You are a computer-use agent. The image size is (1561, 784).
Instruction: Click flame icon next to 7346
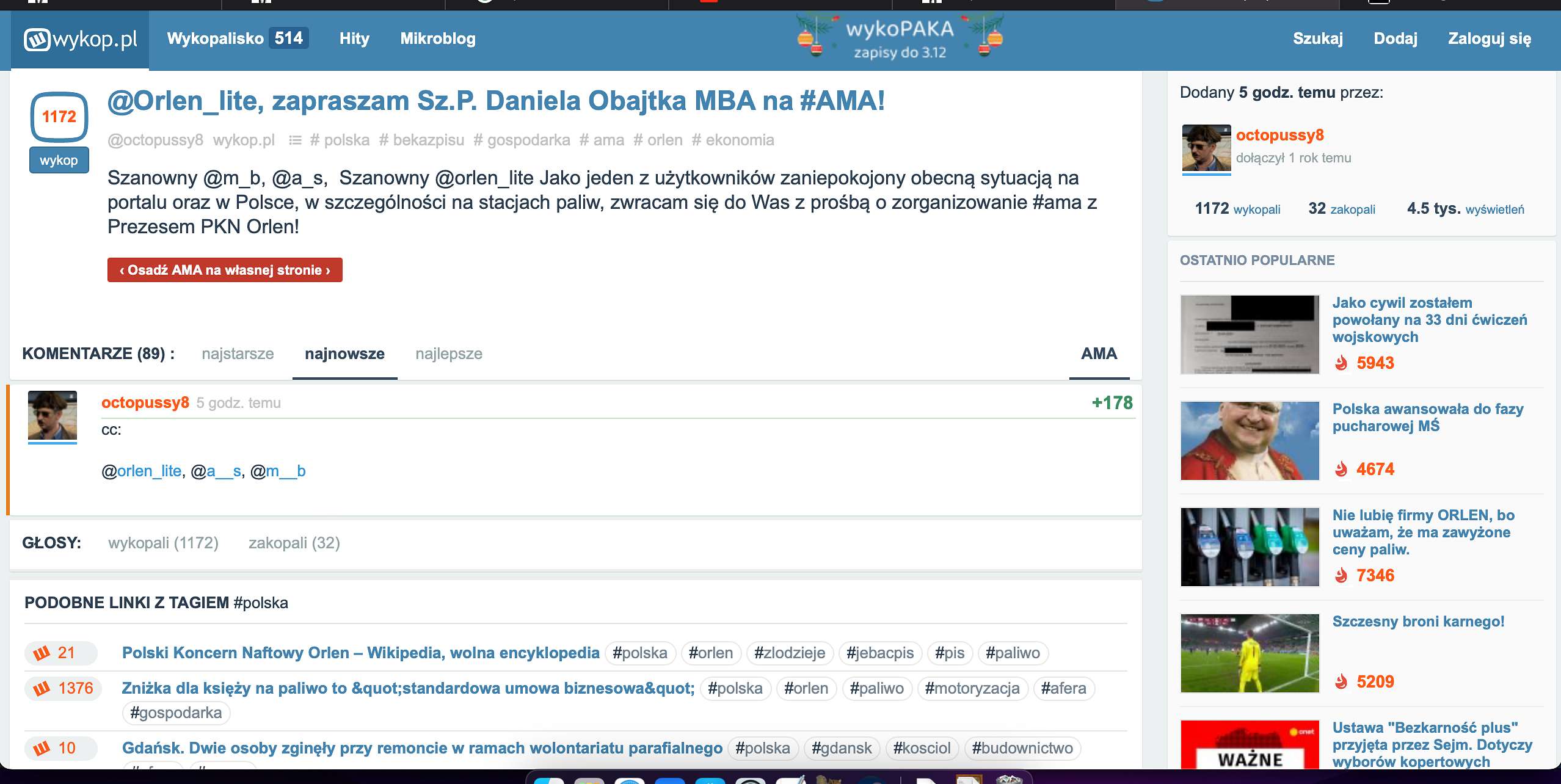pos(1341,575)
